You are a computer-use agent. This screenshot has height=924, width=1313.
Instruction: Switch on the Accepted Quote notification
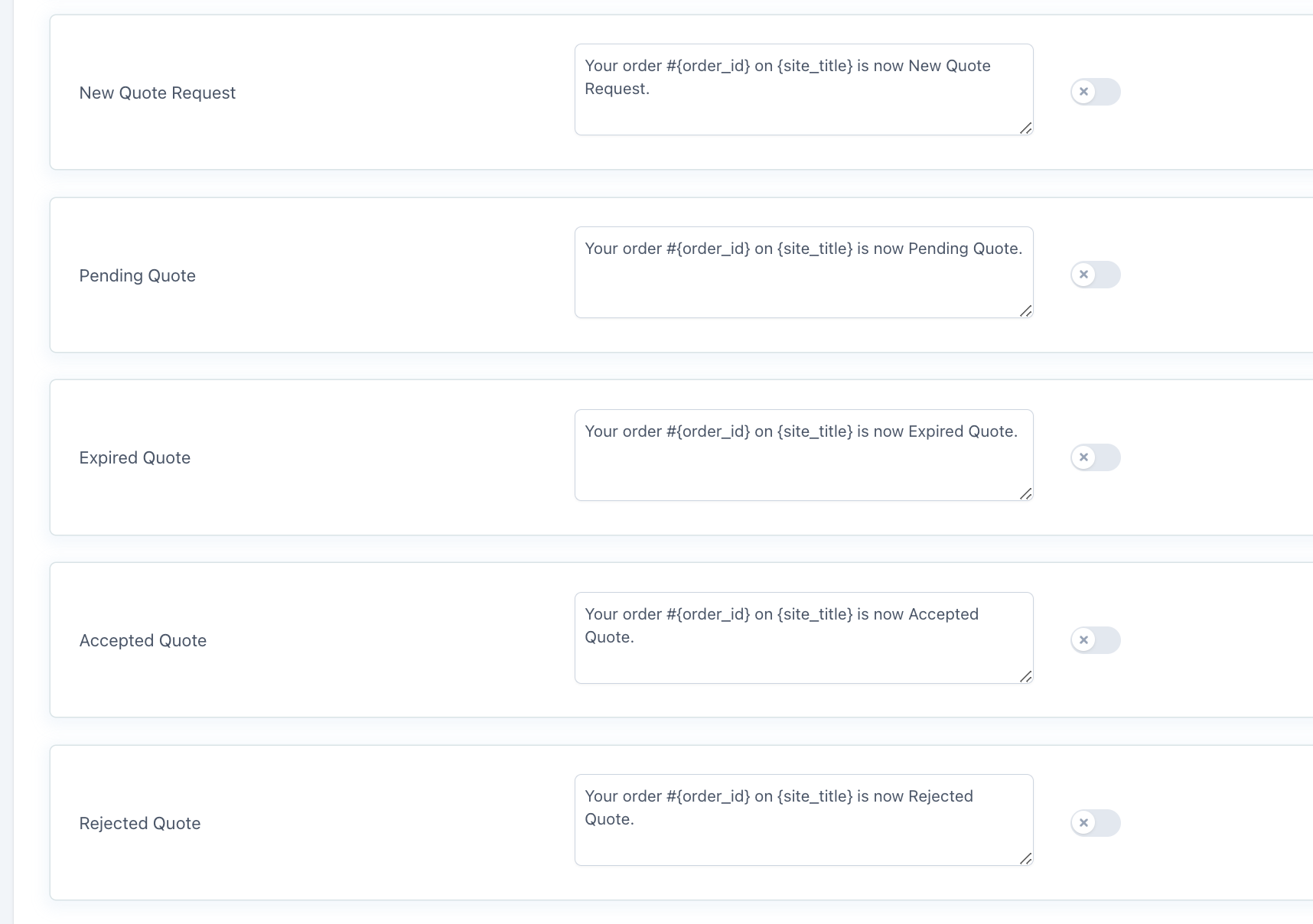[x=1095, y=640]
